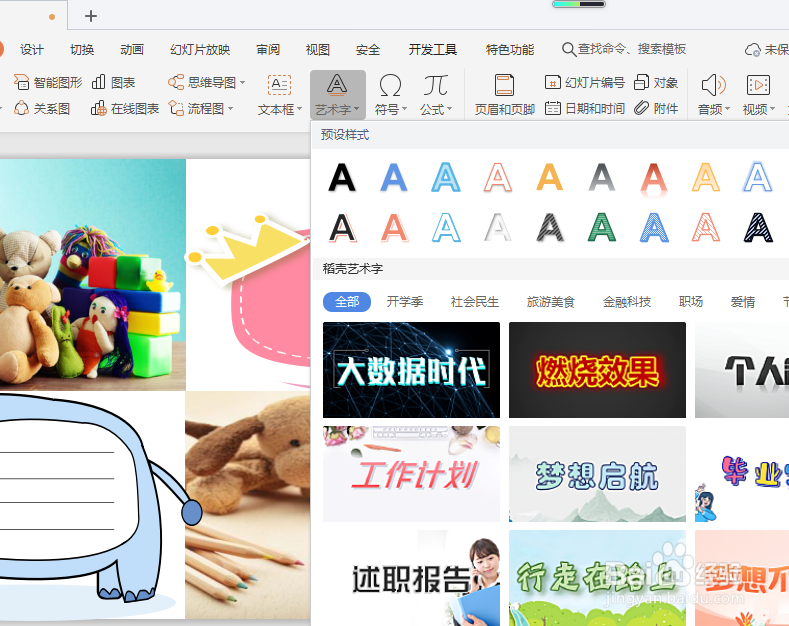
Task: Add an 附件 attachment
Action: tap(656, 109)
